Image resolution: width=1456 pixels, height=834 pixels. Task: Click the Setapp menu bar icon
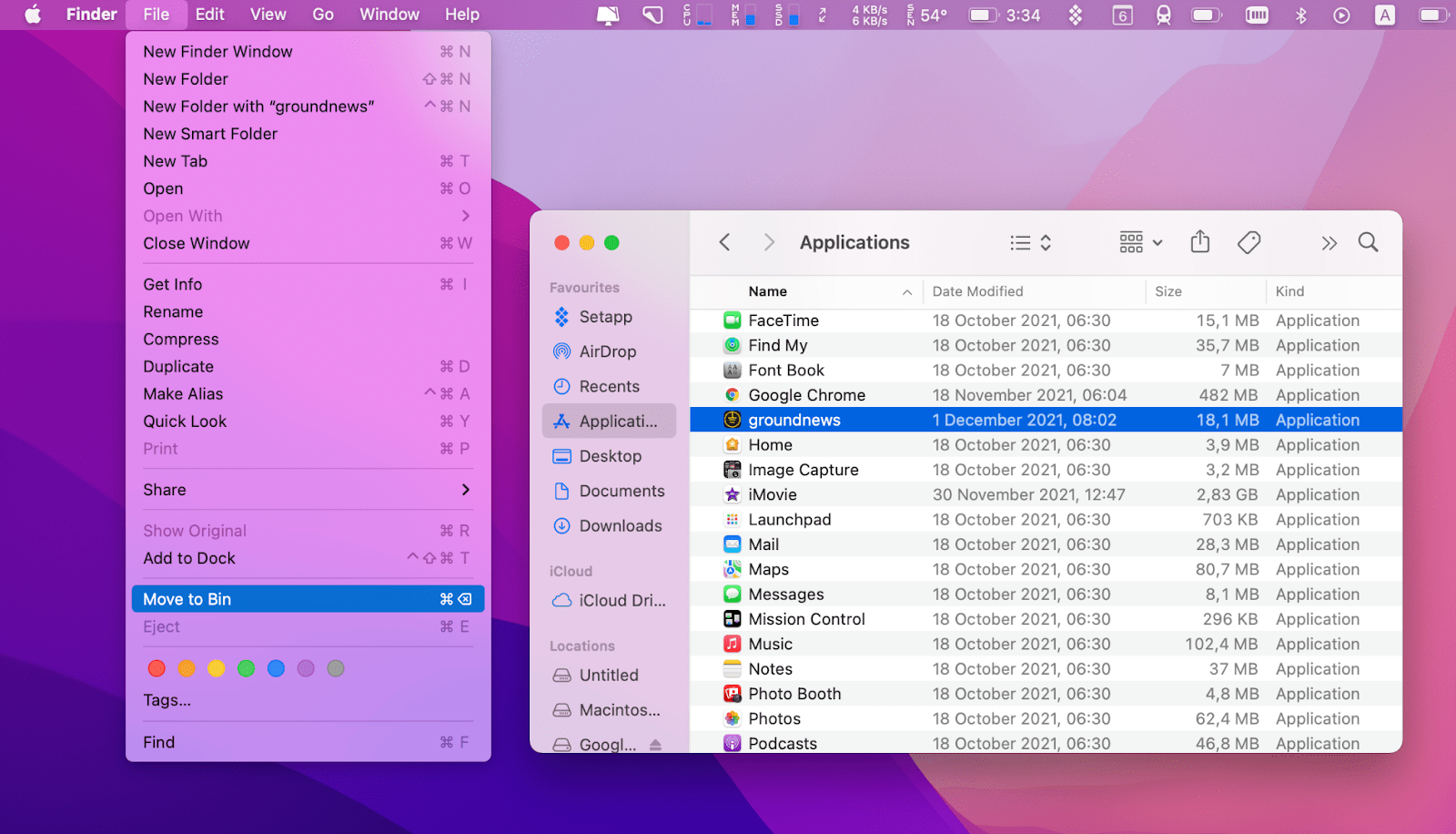click(1075, 15)
